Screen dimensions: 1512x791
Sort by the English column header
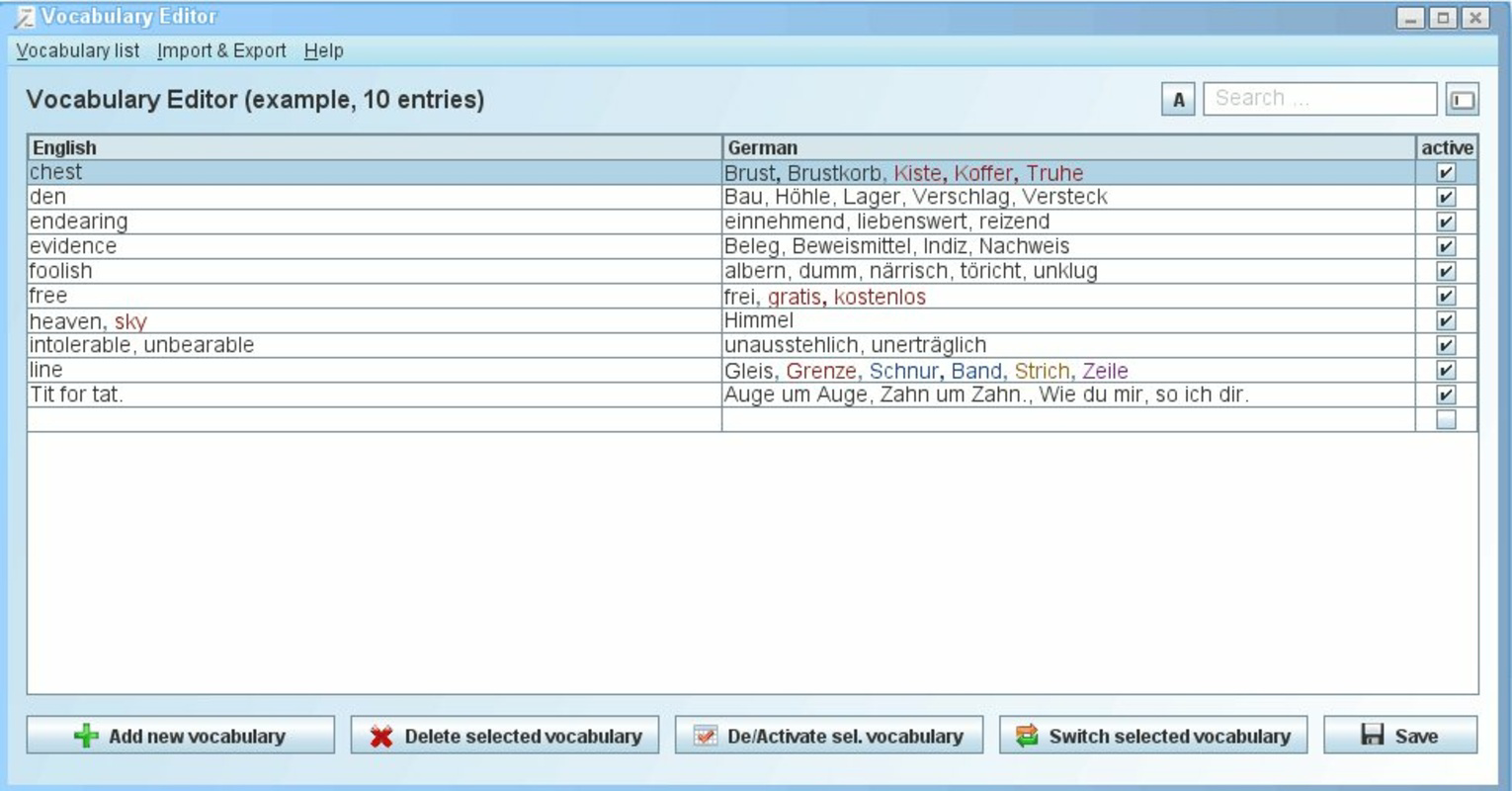(x=375, y=147)
